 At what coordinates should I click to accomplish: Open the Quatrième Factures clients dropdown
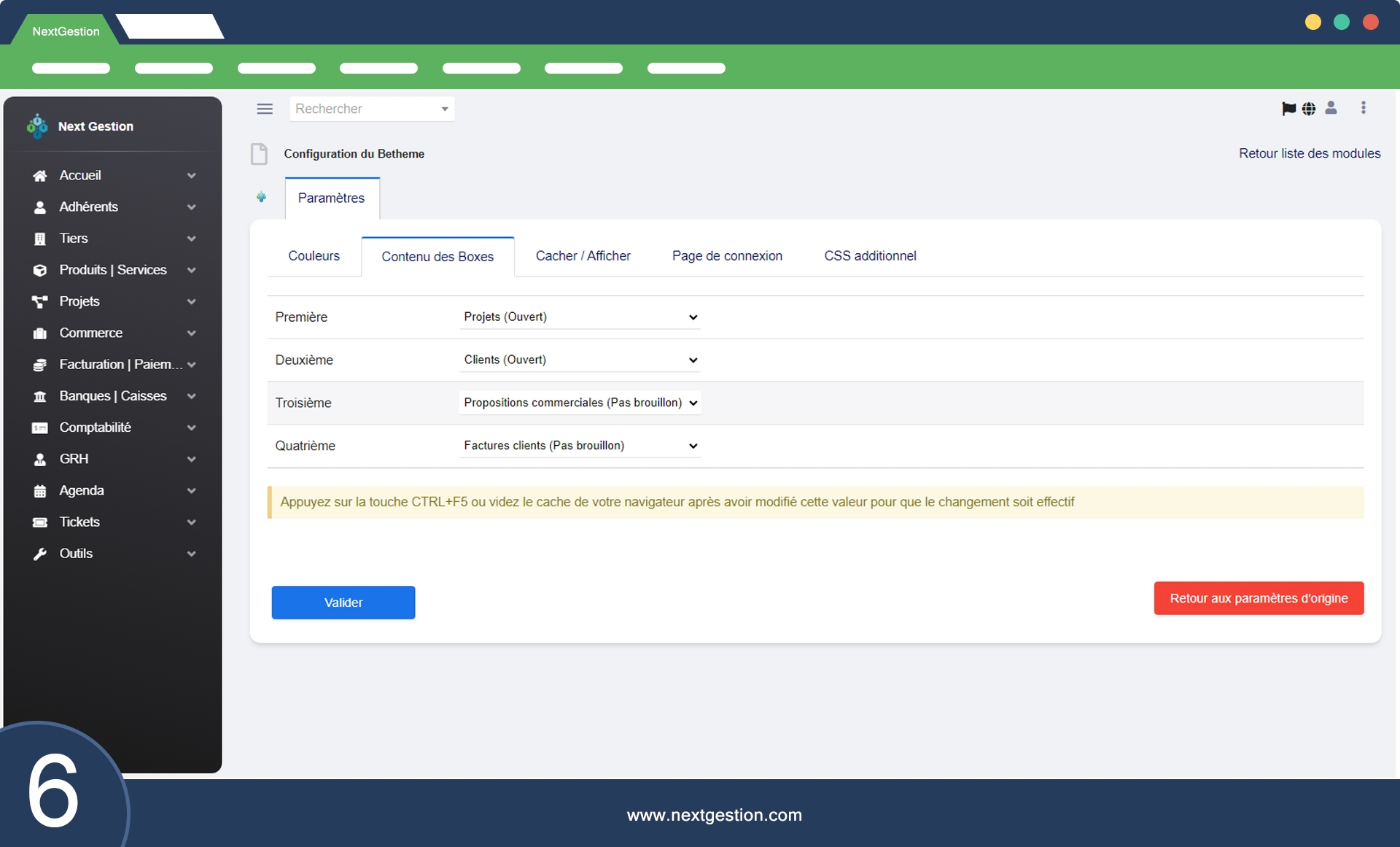tap(580, 446)
